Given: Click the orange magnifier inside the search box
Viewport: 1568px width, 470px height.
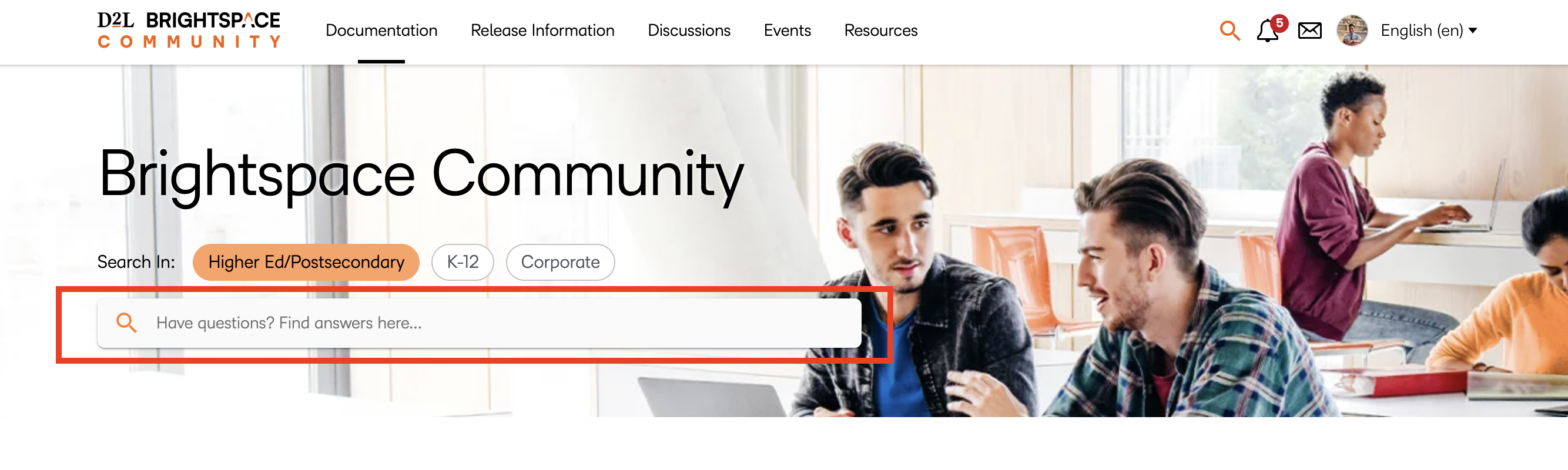Looking at the screenshot, I should coord(126,323).
